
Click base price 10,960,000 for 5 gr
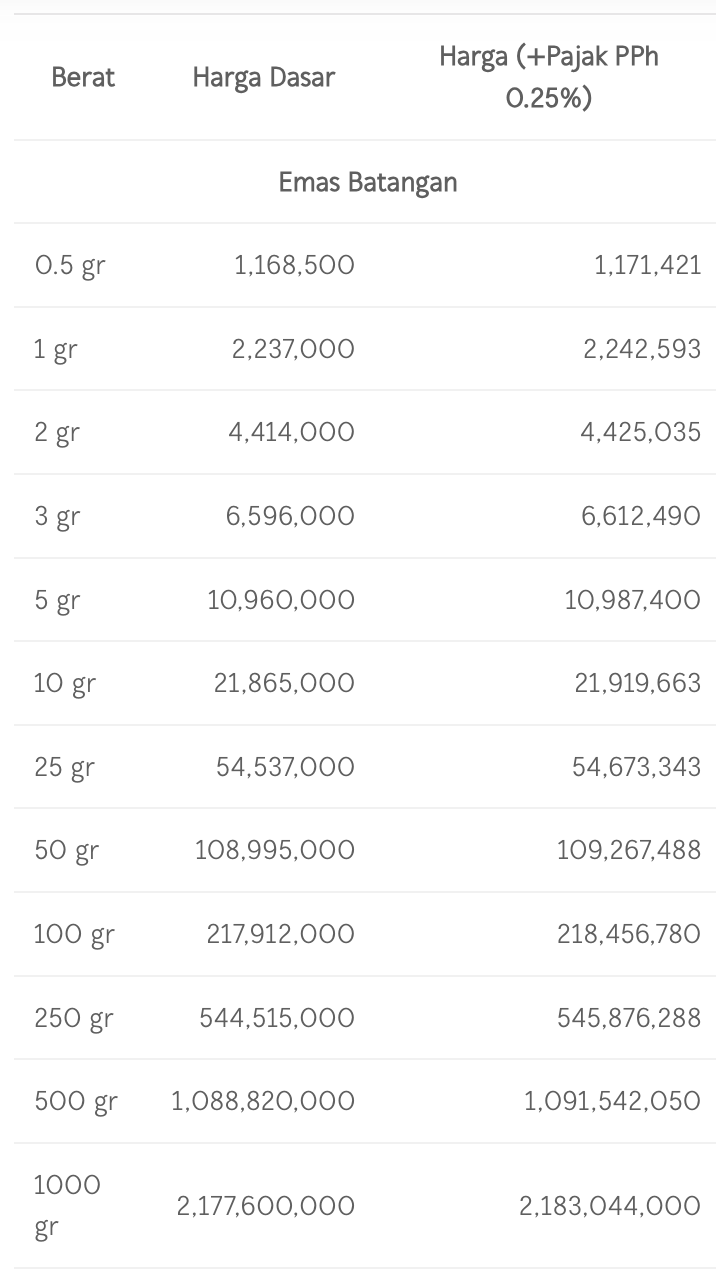pos(281,600)
